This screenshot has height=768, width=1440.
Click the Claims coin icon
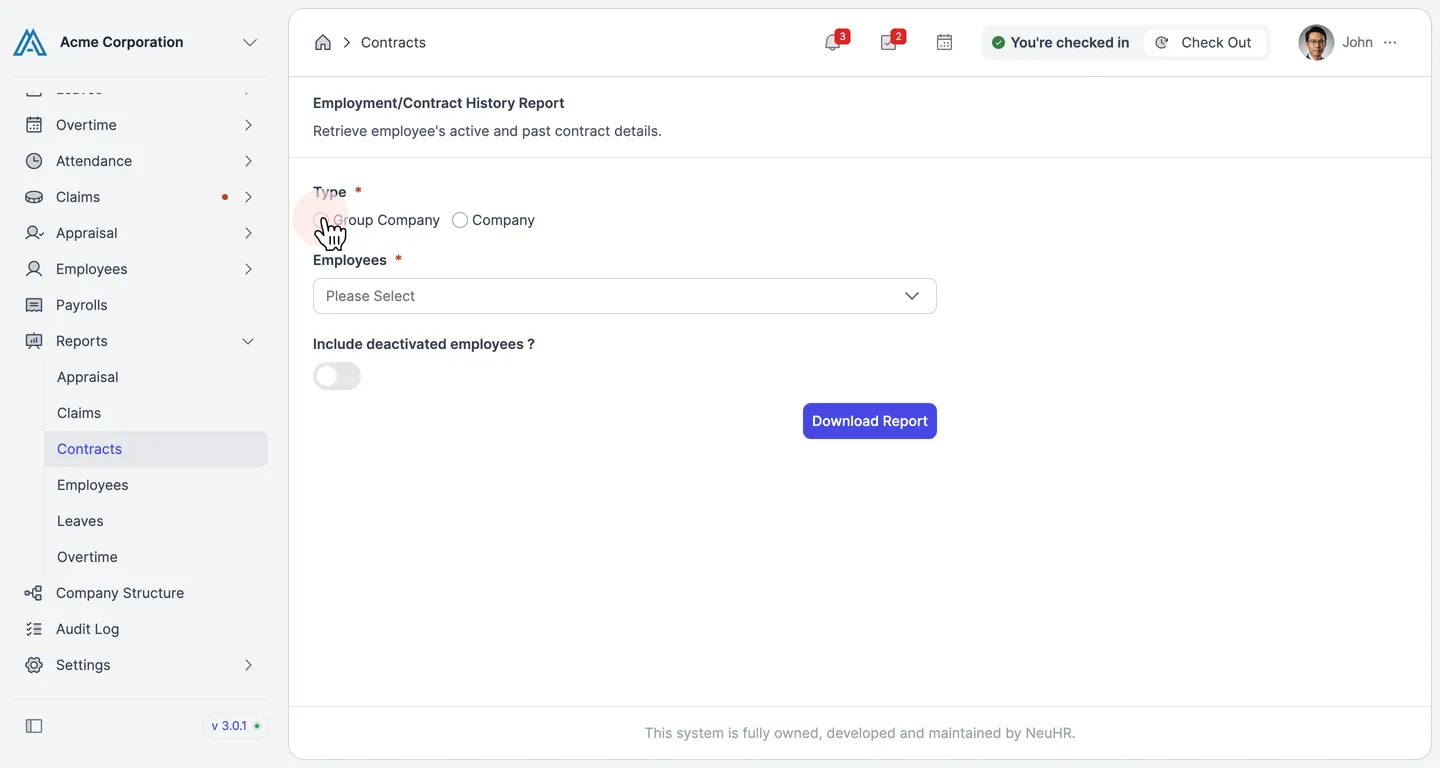tap(34, 197)
